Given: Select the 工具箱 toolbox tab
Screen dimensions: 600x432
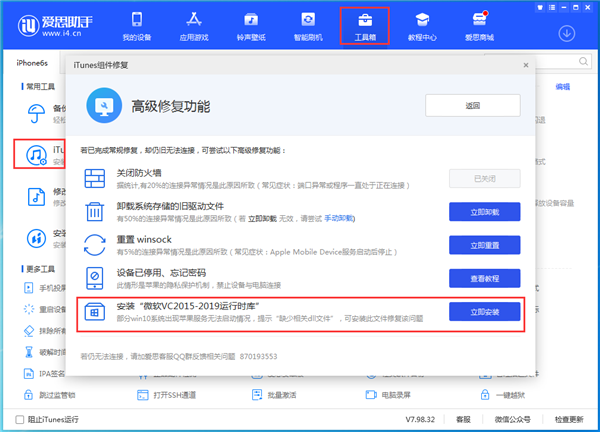Looking at the screenshot, I should 364,26.
